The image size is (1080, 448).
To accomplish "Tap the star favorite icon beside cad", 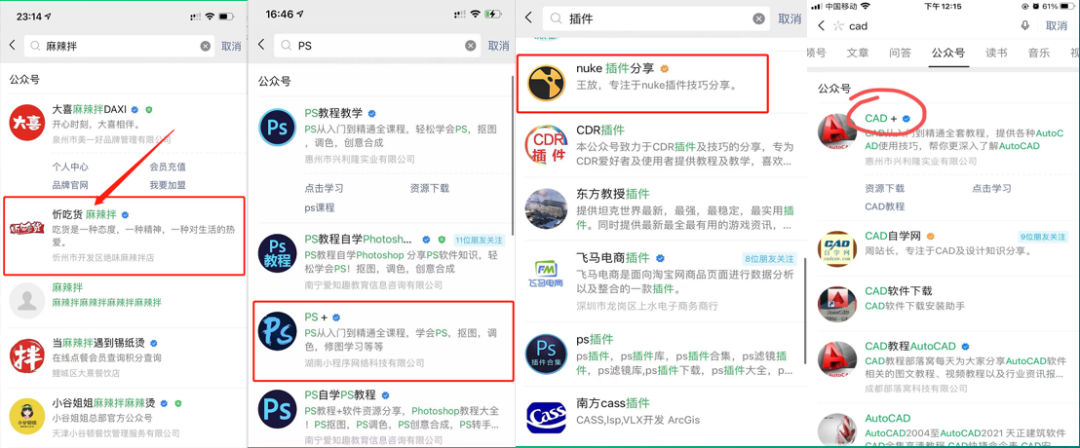I will 838,26.
